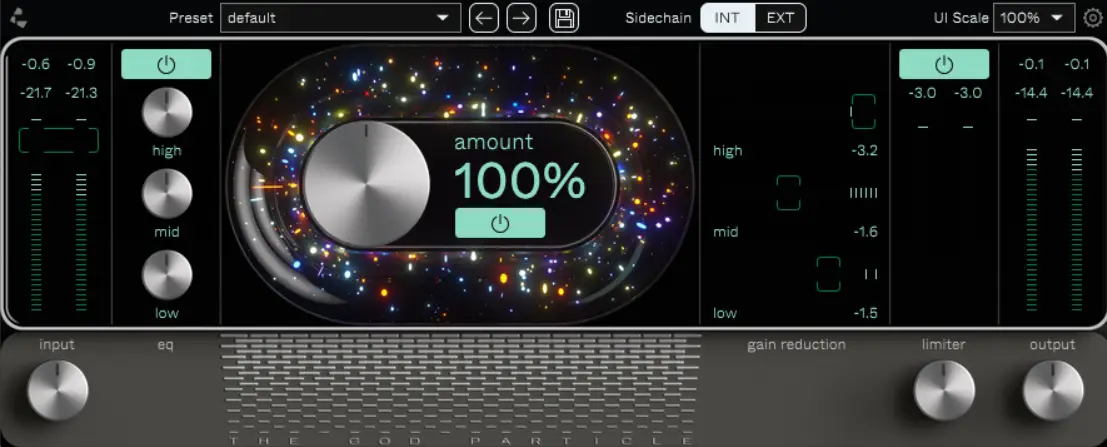Click the output label on bottom panel
The height and width of the screenshot is (447, 1107).
[1052, 345]
